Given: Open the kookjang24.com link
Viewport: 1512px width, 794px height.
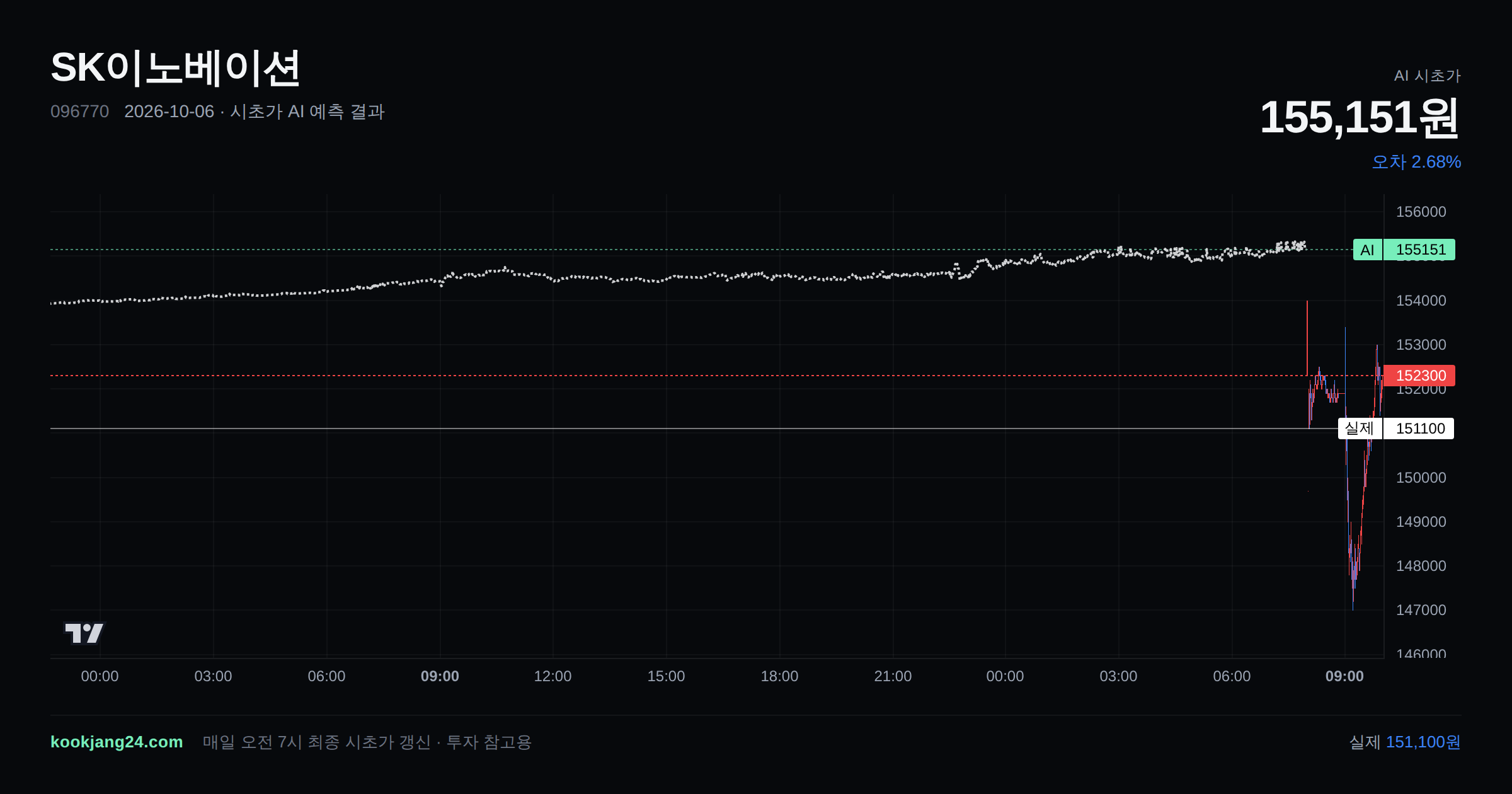Looking at the screenshot, I should (x=117, y=742).
